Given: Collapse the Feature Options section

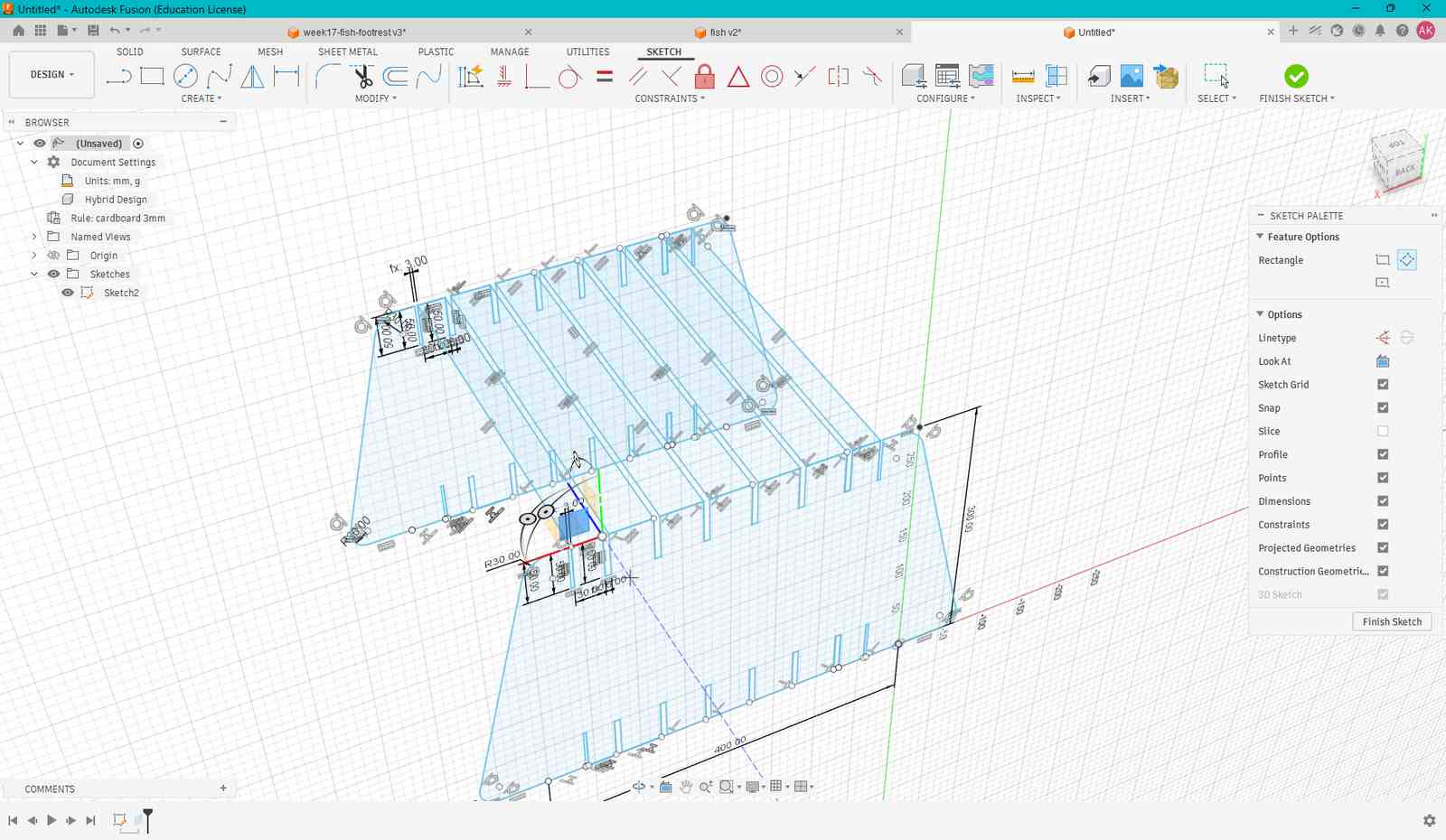Looking at the screenshot, I should coord(1260,237).
